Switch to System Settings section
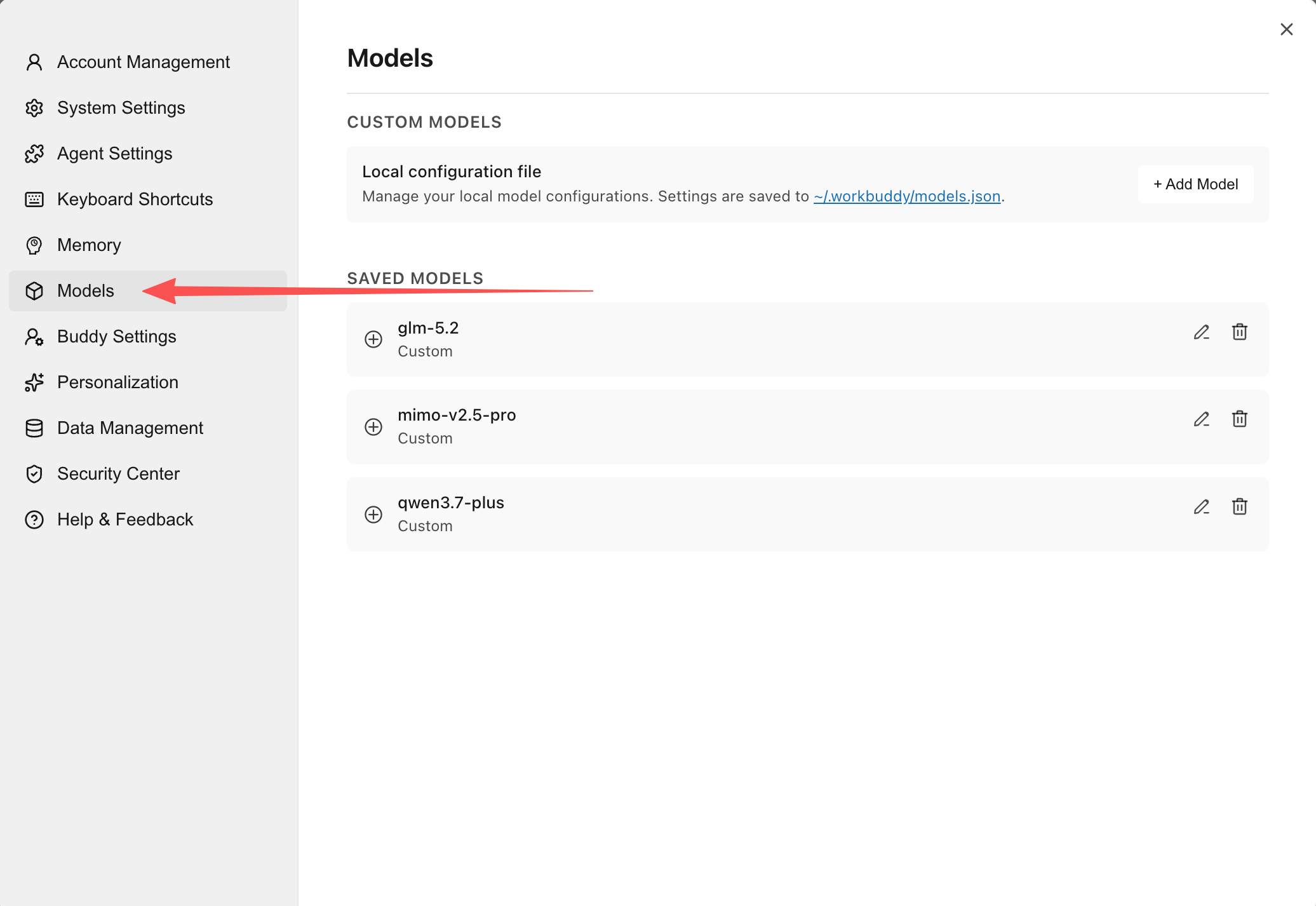The height and width of the screenshot is (906, 1316). click(148, 108)
